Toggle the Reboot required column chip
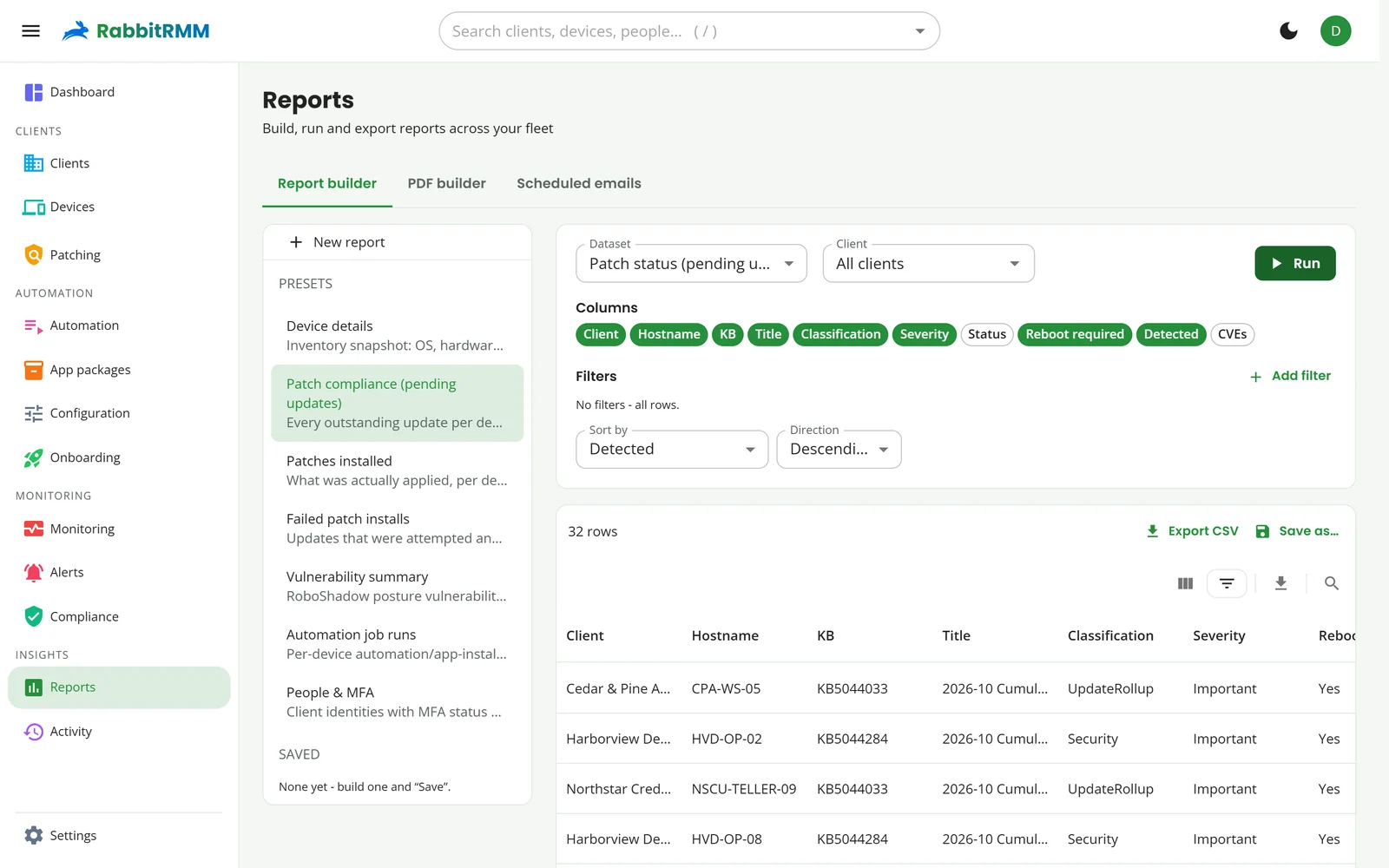Screen dimensions: 1389x868 coord(1075,334)
